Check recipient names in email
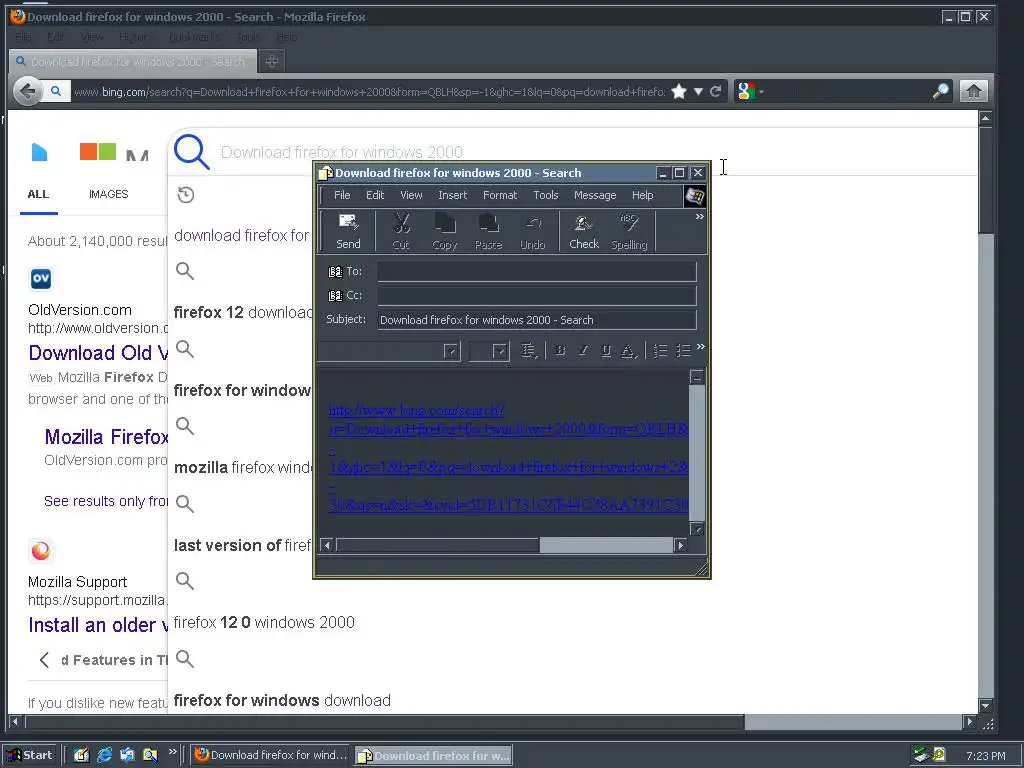 [584, 231]
